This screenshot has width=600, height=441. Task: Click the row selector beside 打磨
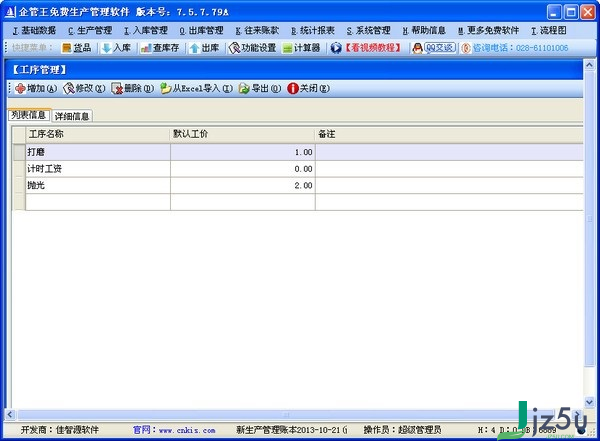[x=19, y=152]
